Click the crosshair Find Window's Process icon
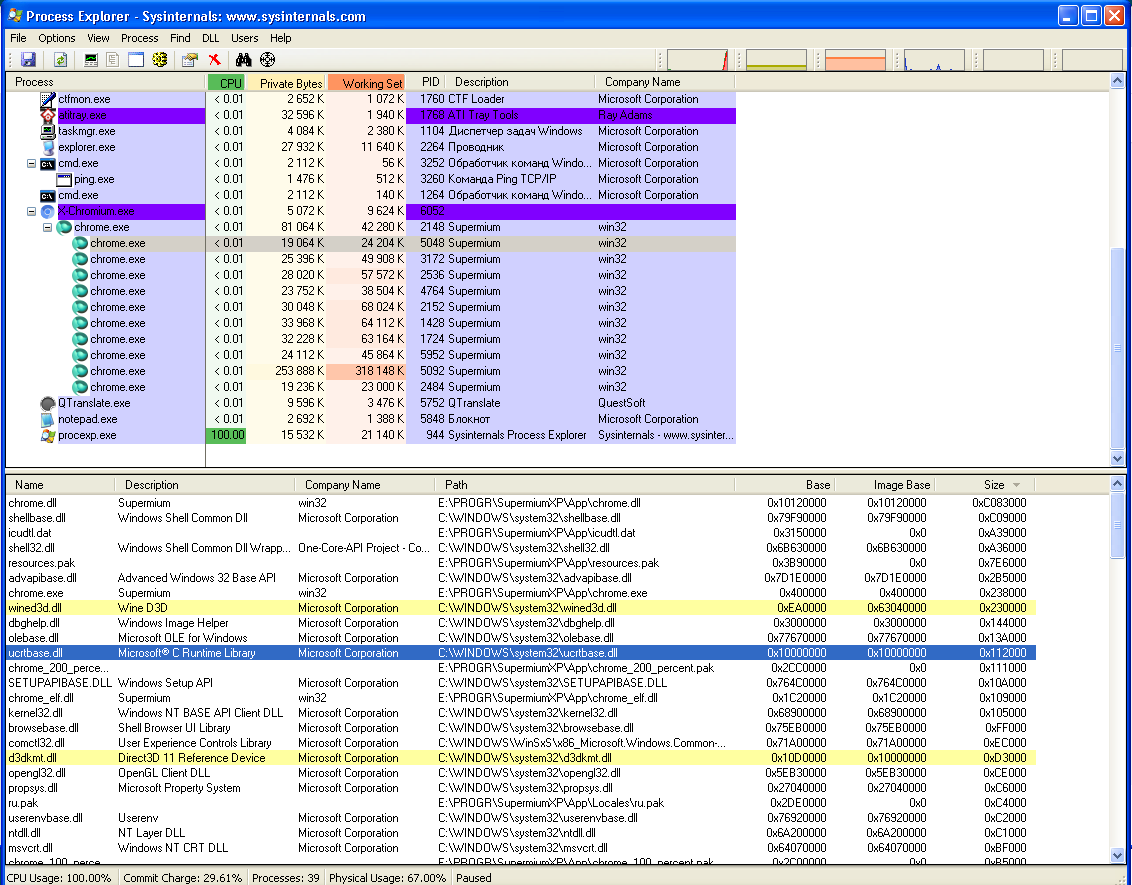Screen dimensions: 1132x885 tap(267, 60)
